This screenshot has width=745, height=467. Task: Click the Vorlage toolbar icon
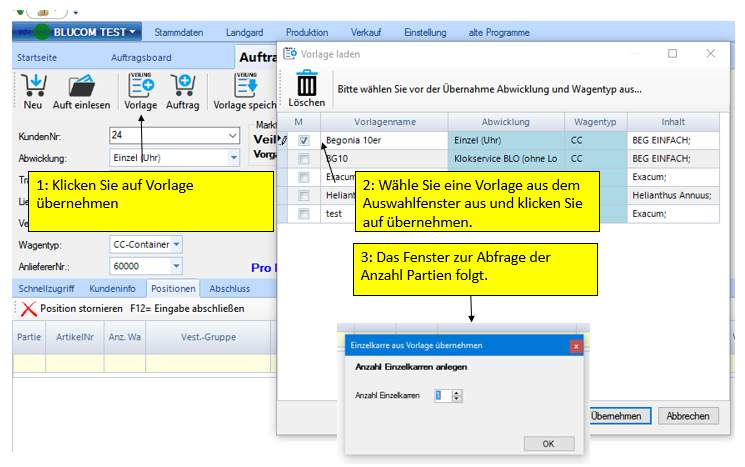click(x=140, y=85)
